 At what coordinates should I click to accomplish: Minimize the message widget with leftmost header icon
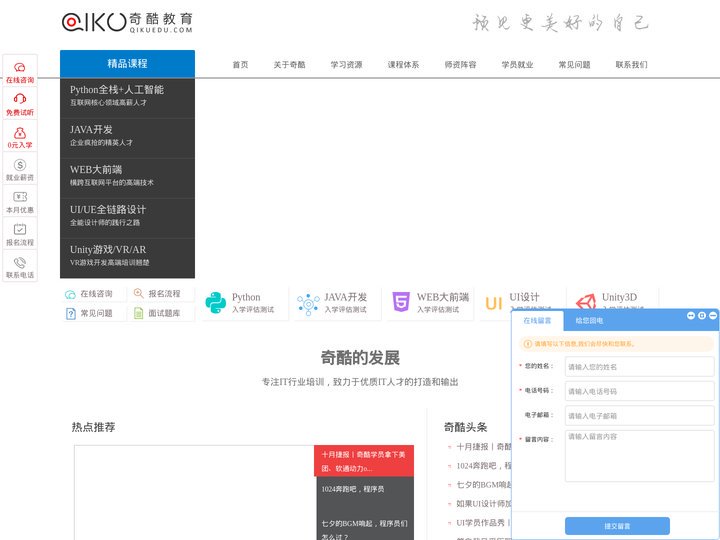click(x=691, y=315)
